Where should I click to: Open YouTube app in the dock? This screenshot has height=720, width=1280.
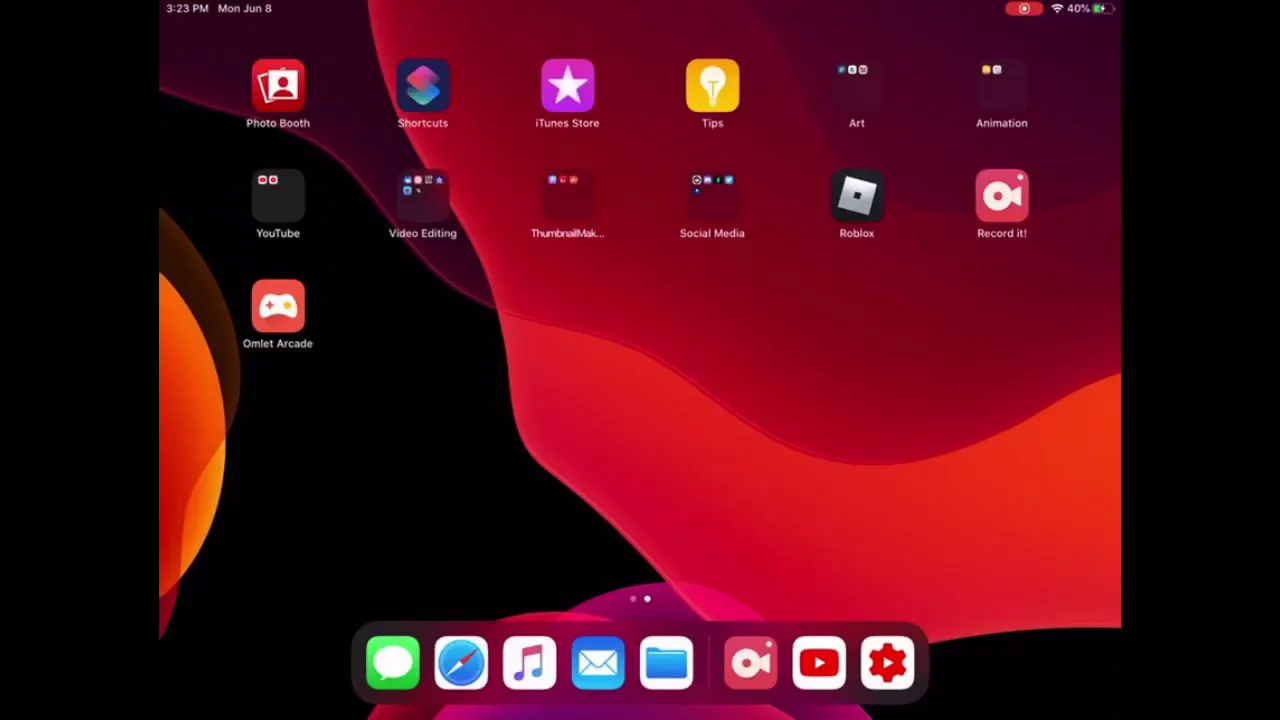coord(819,663)
